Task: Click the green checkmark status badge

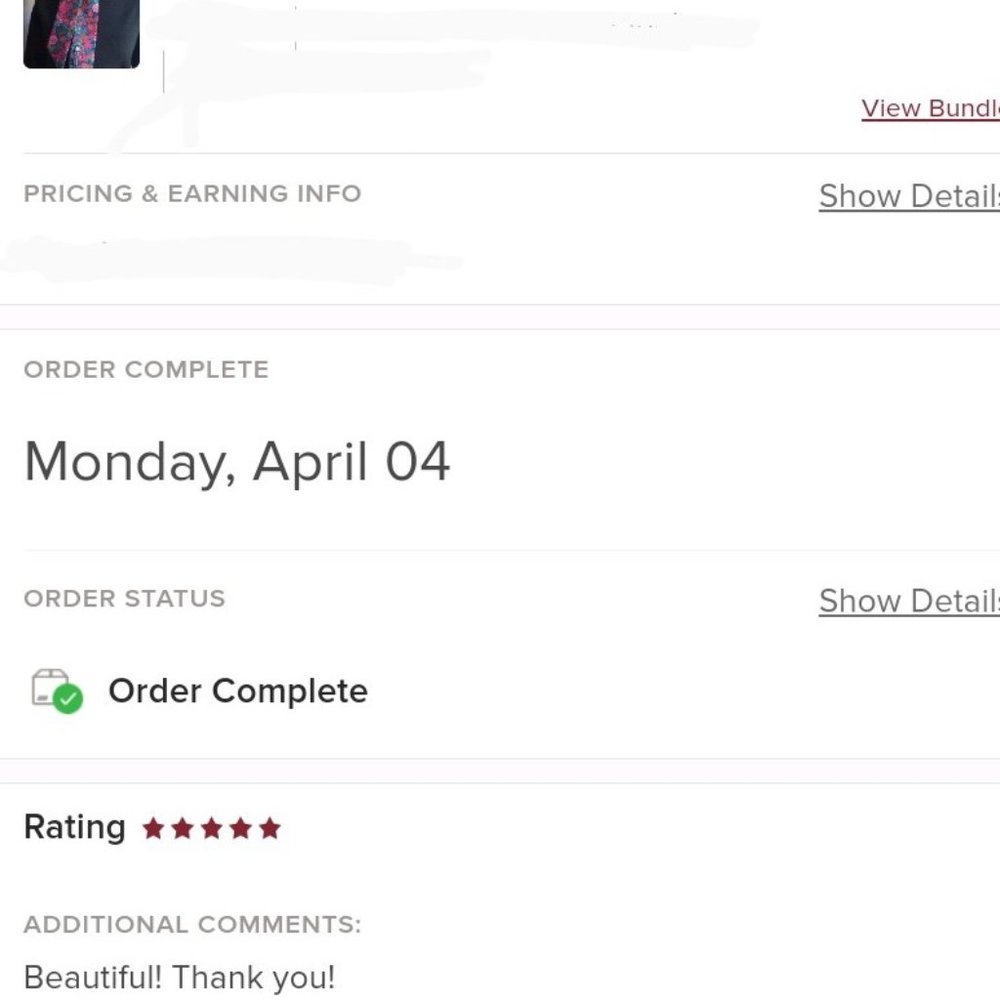Action: point(68,698)
